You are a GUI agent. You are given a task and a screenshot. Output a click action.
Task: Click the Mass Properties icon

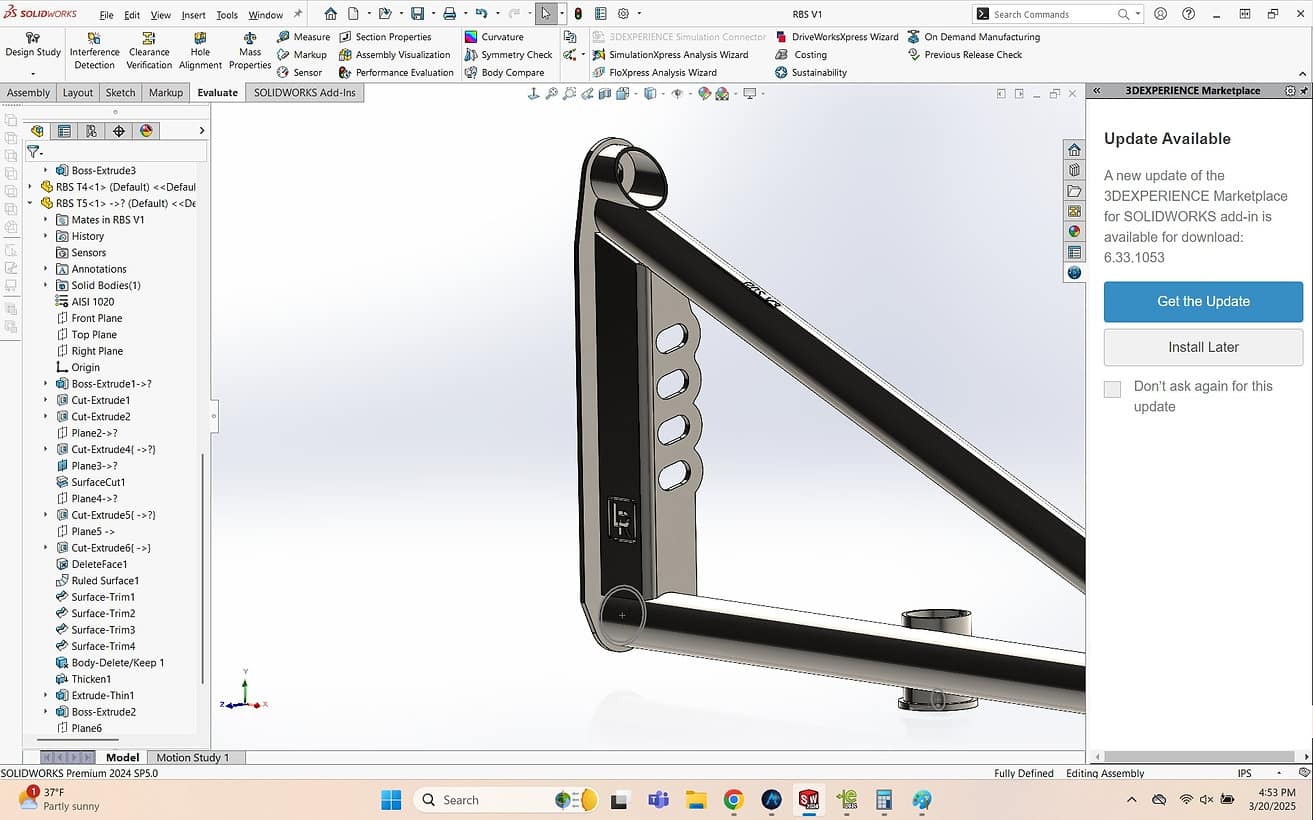250,51
